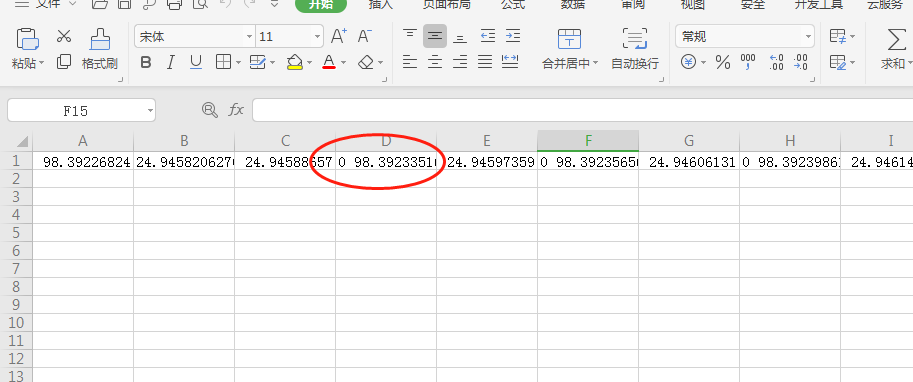Apply the thousands separator 000 icon
The width and height of the screenshot is (913, 382).
pyautogui.click(x=748, y=62)
